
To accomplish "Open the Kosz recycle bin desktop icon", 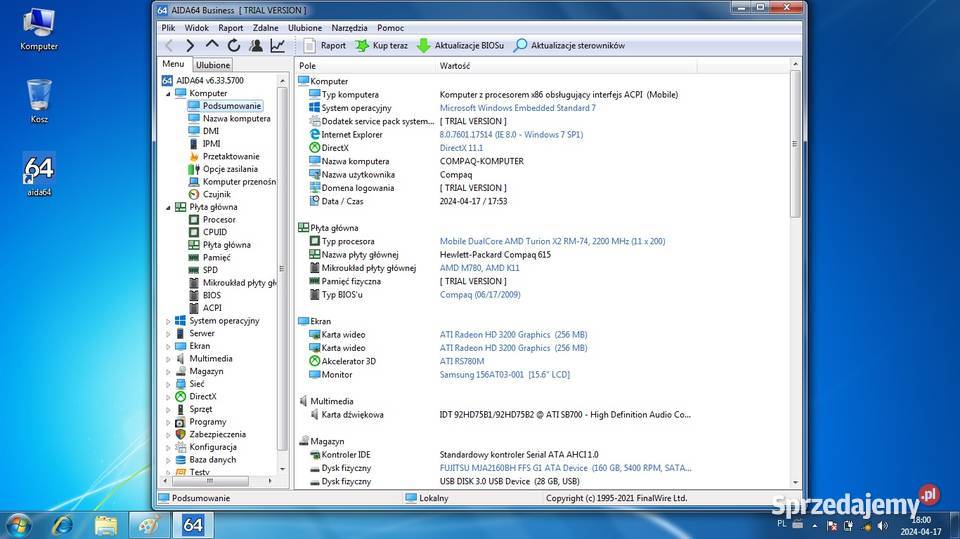I will tap(39, 101).
